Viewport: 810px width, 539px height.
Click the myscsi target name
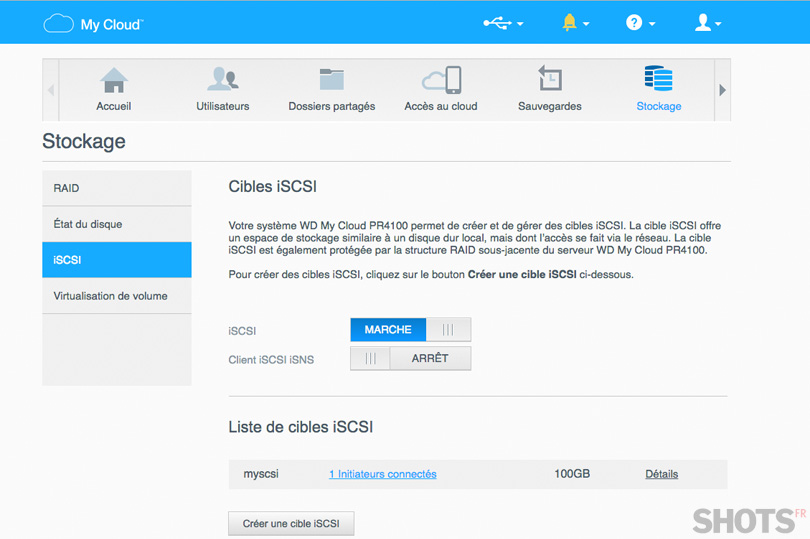[261, 474]
